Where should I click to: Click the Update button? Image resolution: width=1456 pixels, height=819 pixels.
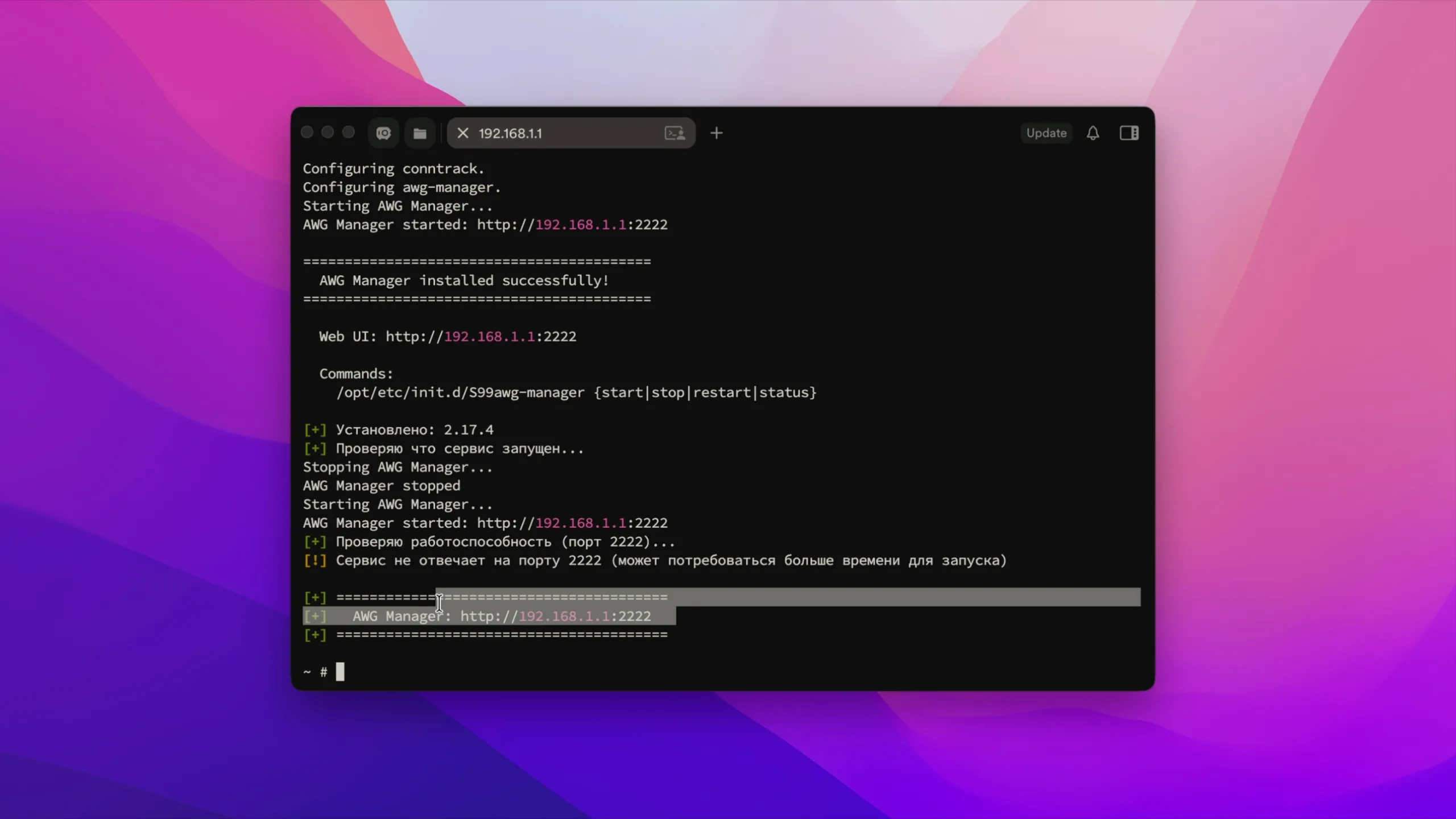point(1046,133)
